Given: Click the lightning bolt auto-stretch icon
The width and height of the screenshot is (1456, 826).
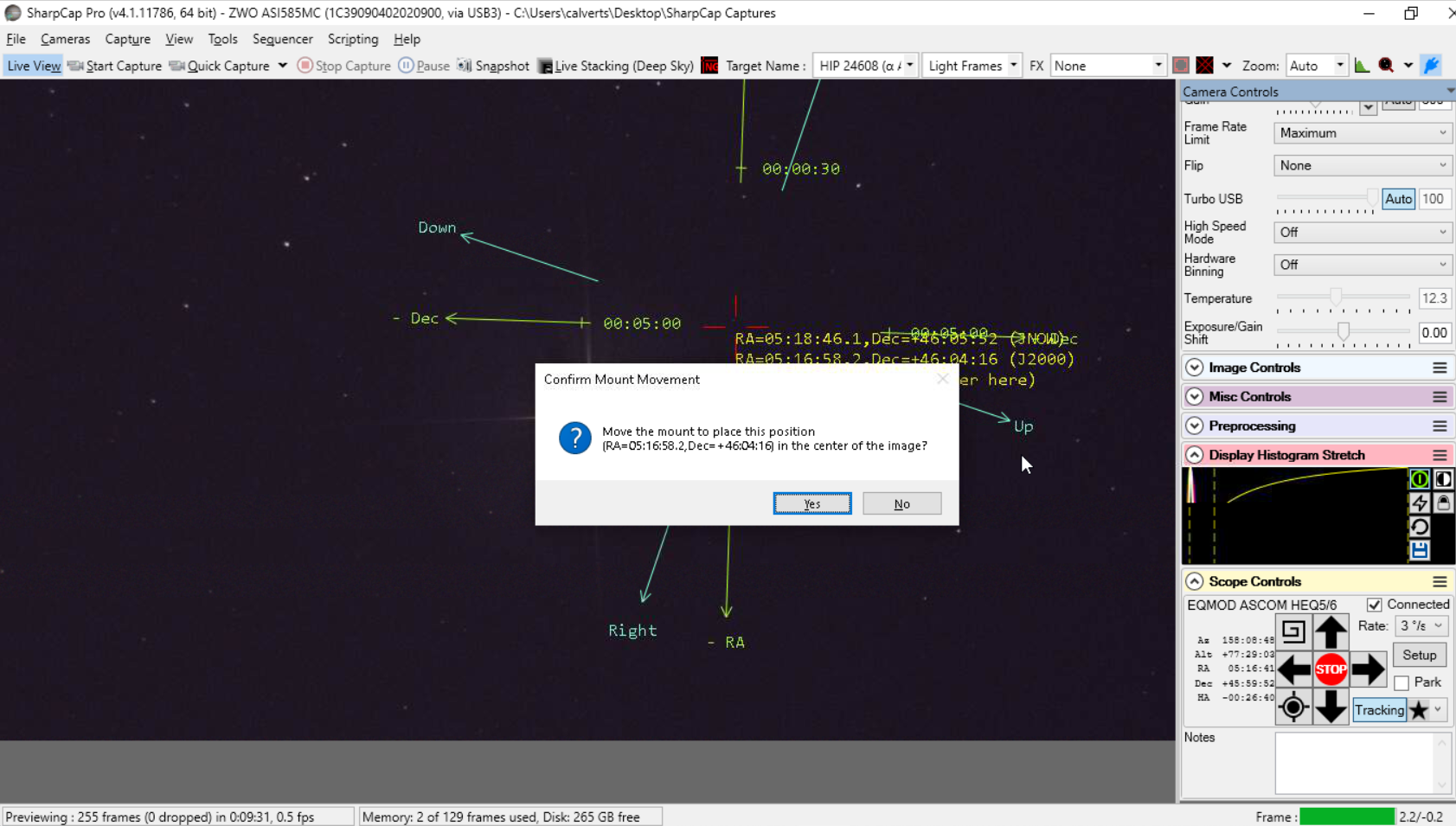Looking at the screenshot, I should click(1419, 503).
